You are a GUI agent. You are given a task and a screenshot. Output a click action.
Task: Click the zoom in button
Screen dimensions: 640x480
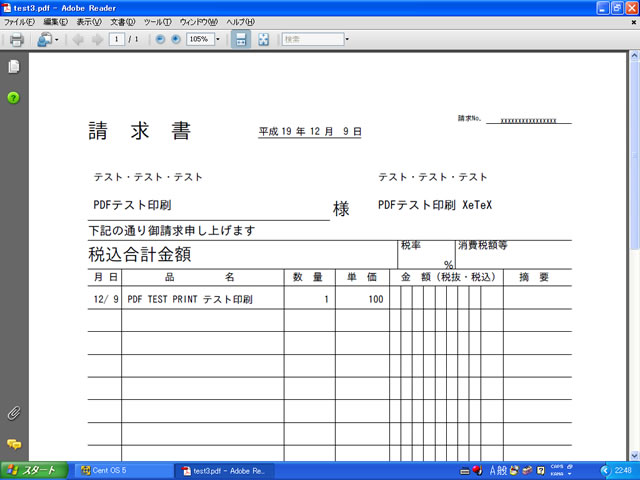(176, 40)
